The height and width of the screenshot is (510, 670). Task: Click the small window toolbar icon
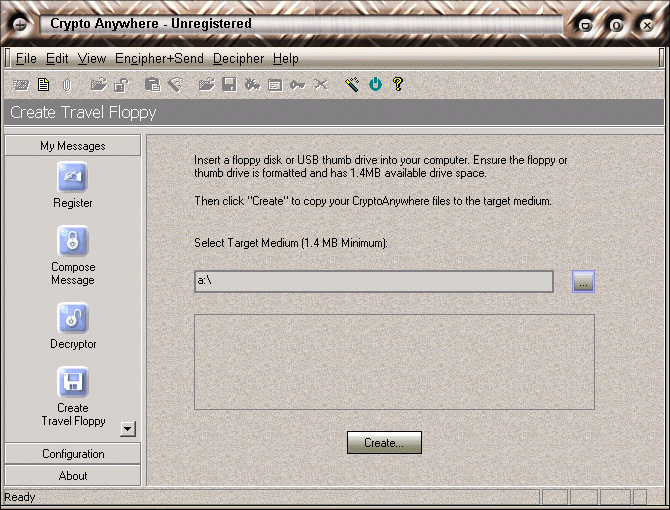click(275, 85)
